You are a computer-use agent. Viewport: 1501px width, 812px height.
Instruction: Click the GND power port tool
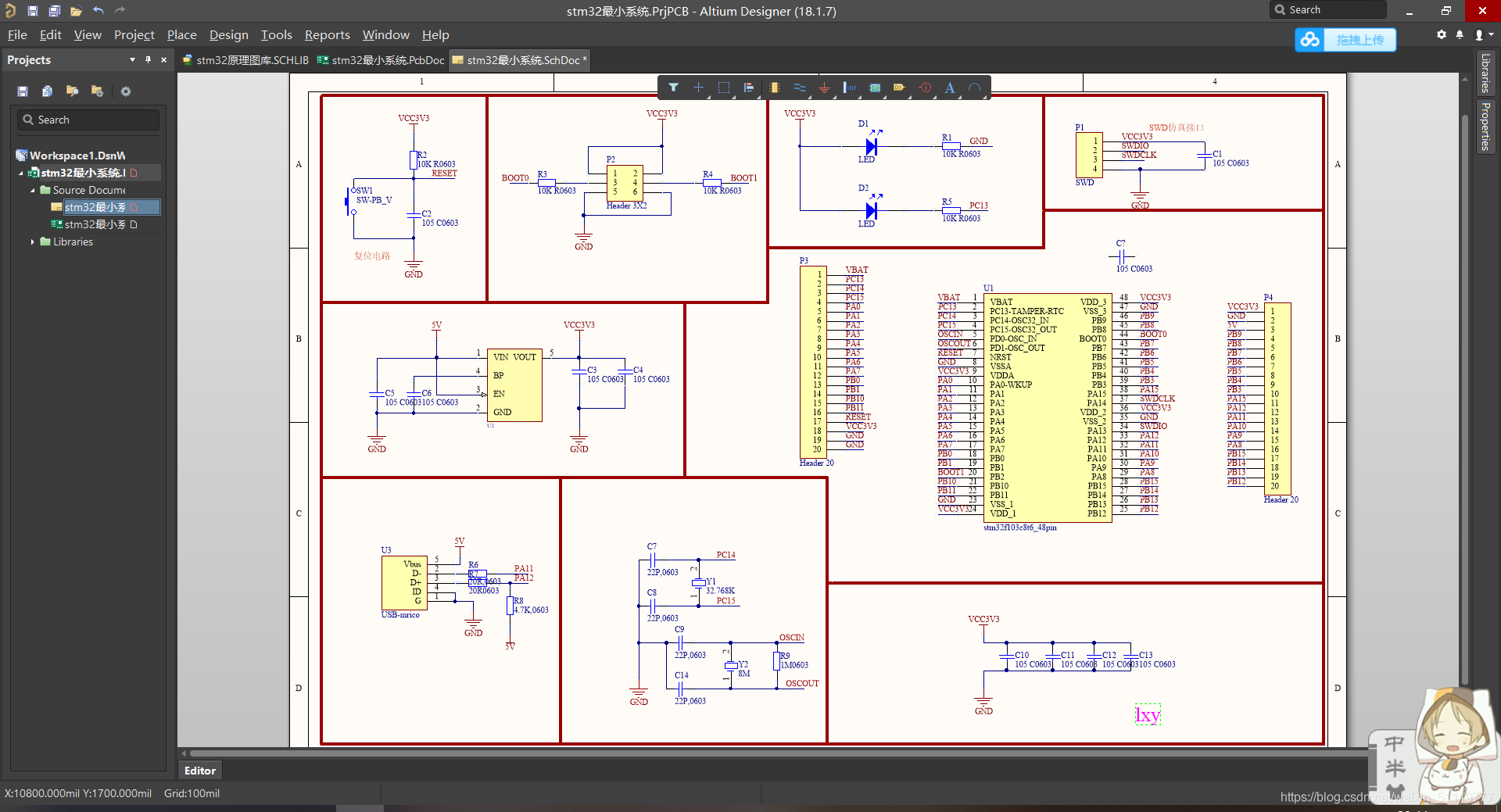(824, 88)
